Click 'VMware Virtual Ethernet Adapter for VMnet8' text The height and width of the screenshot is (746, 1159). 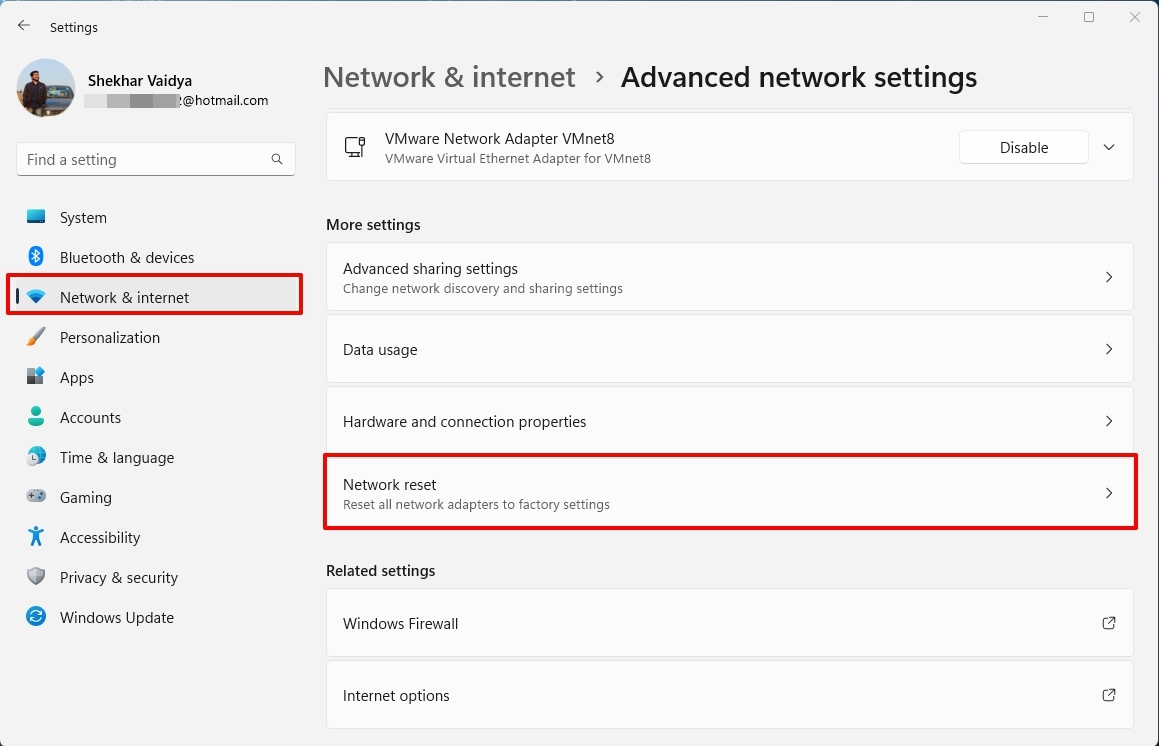tap(517, 158)
